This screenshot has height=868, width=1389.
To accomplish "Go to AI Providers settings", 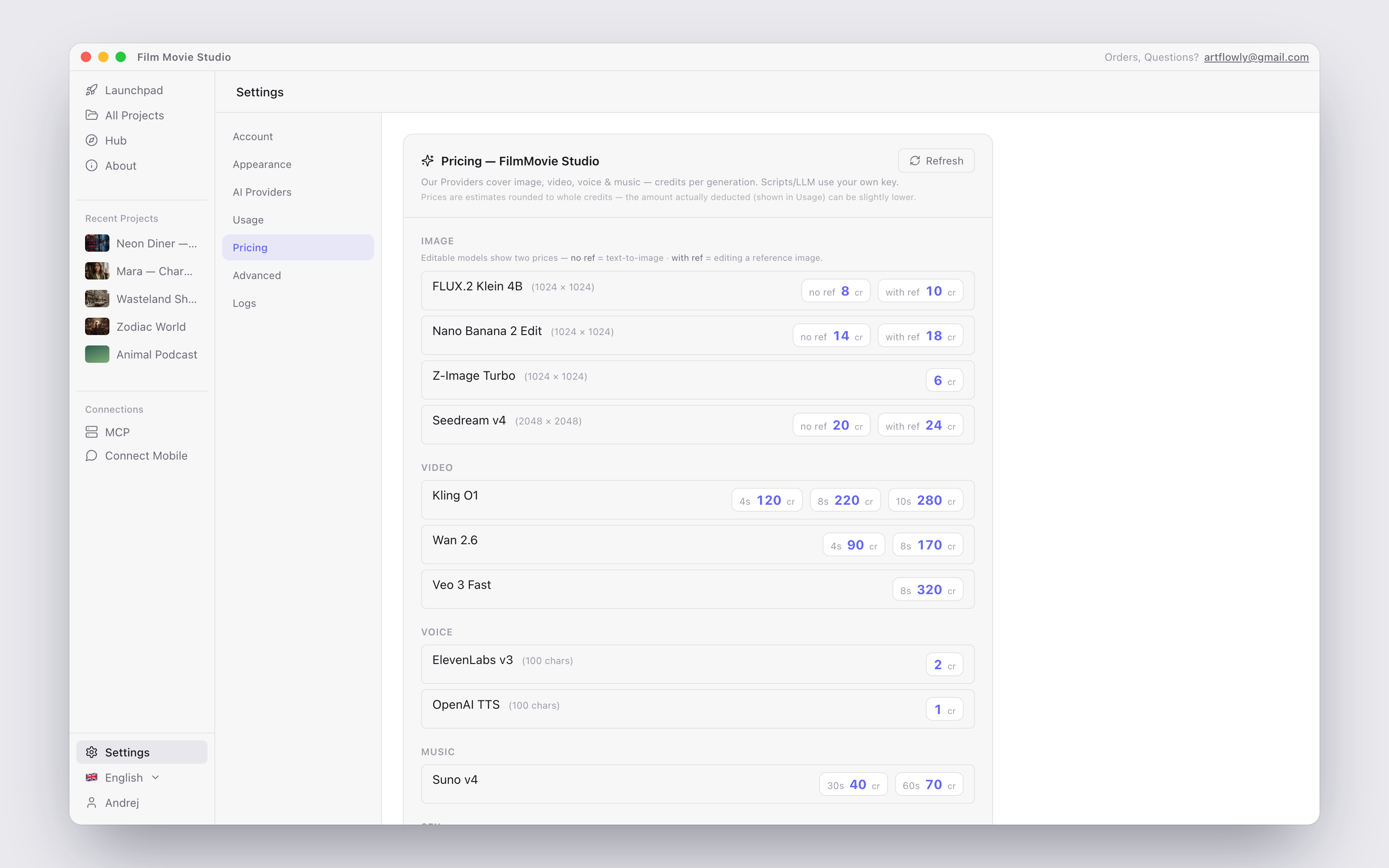I will coord(298,192).
